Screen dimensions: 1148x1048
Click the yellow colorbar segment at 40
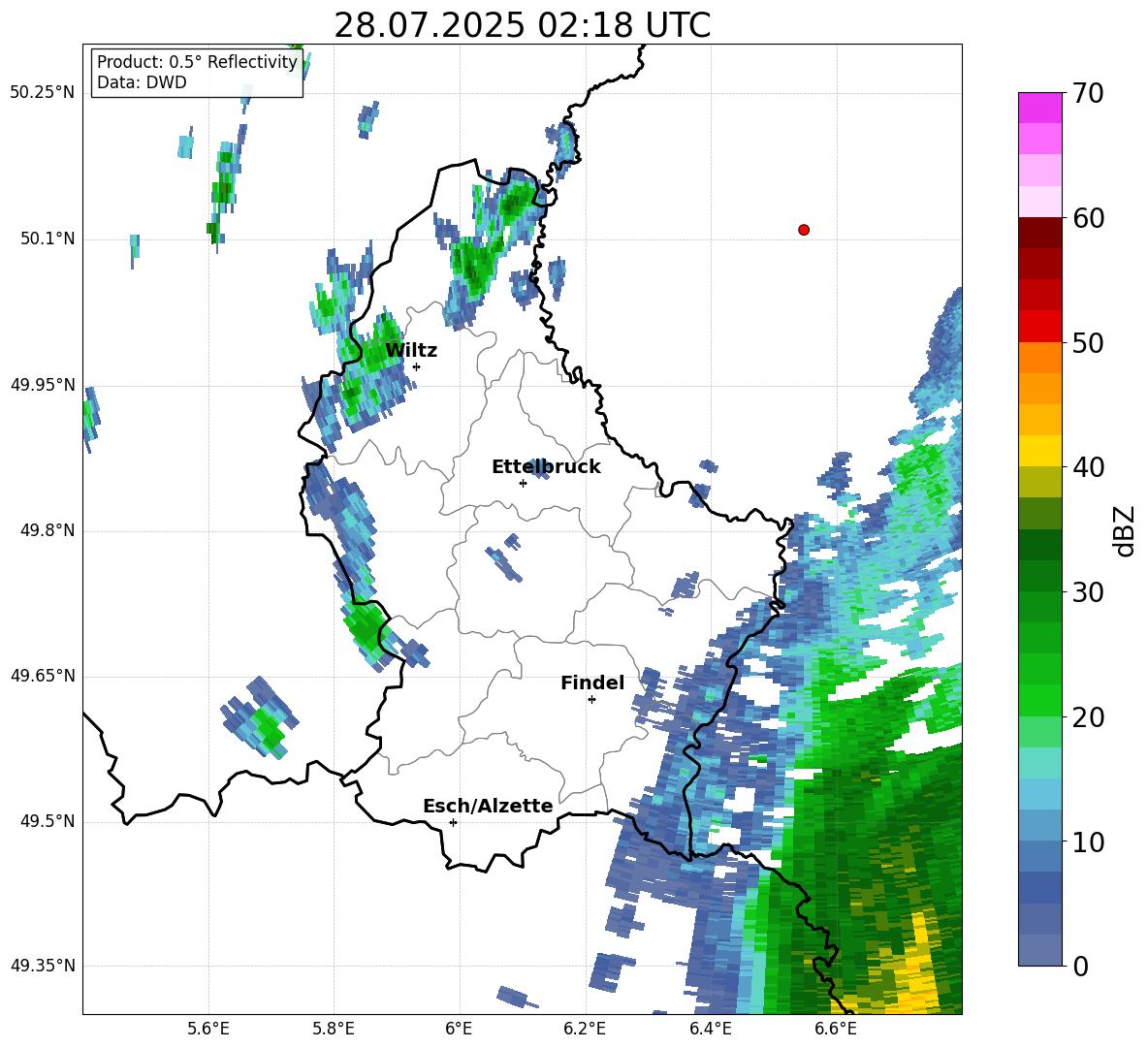1039,451
